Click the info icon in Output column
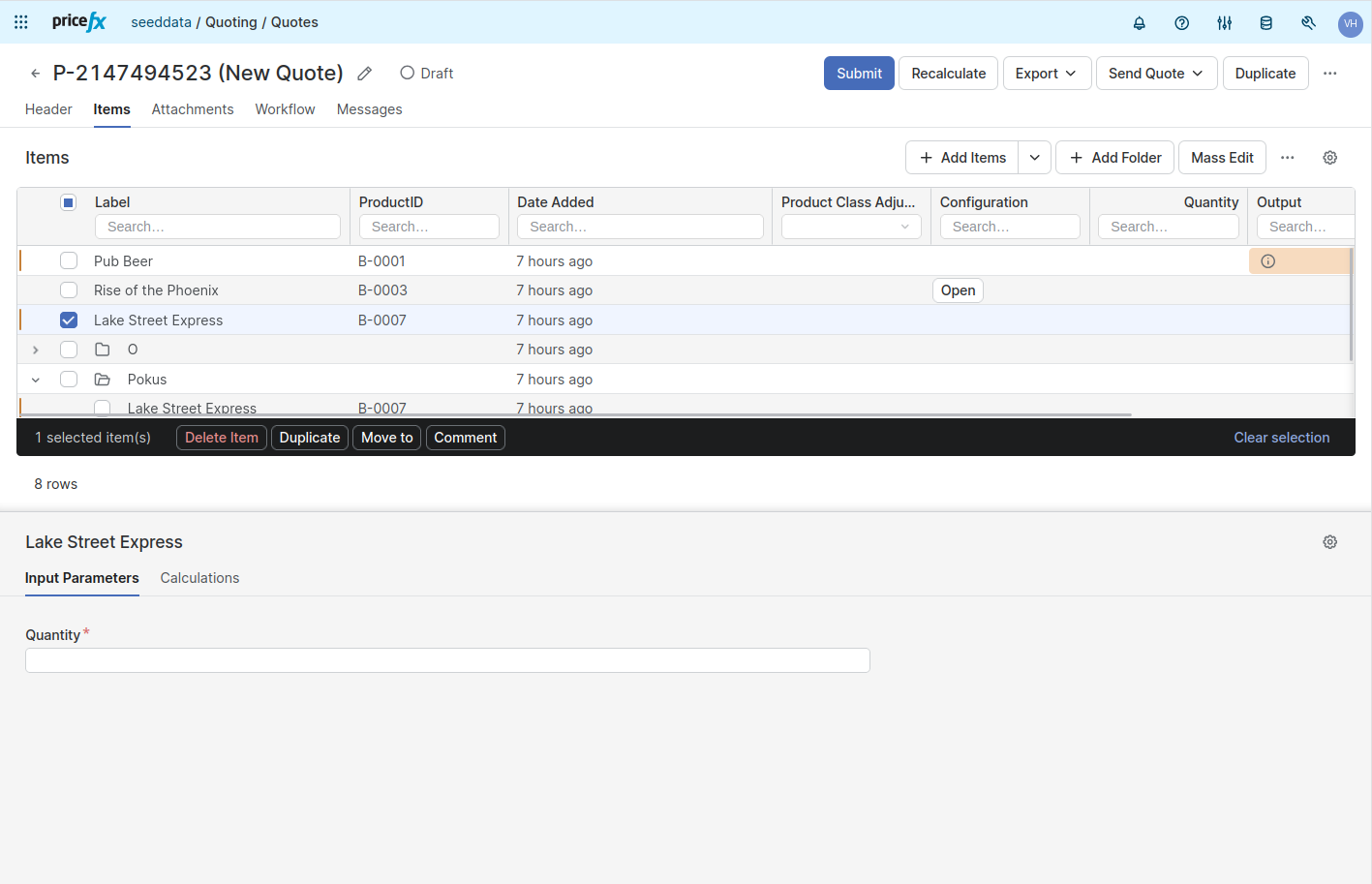This screenshot has width=1372, height=884. click(x=1267, y=261)
